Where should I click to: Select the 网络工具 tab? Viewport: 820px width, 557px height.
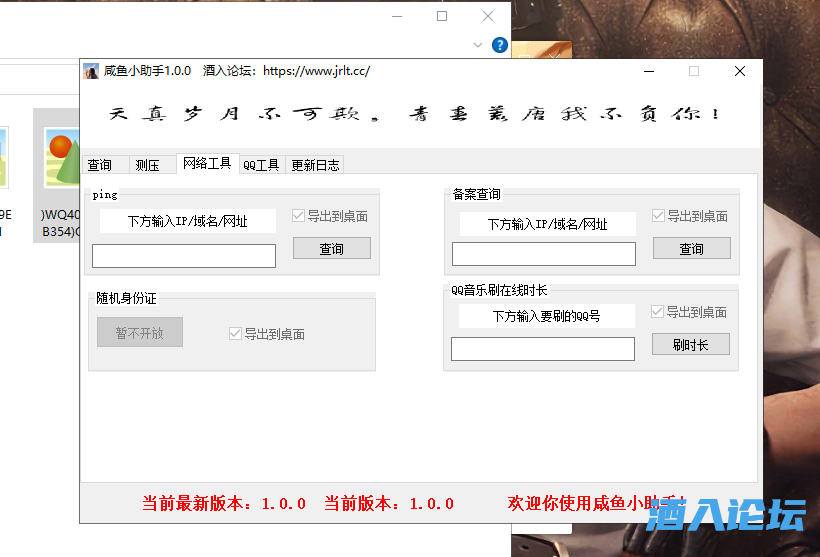click(x=207, y=164)
